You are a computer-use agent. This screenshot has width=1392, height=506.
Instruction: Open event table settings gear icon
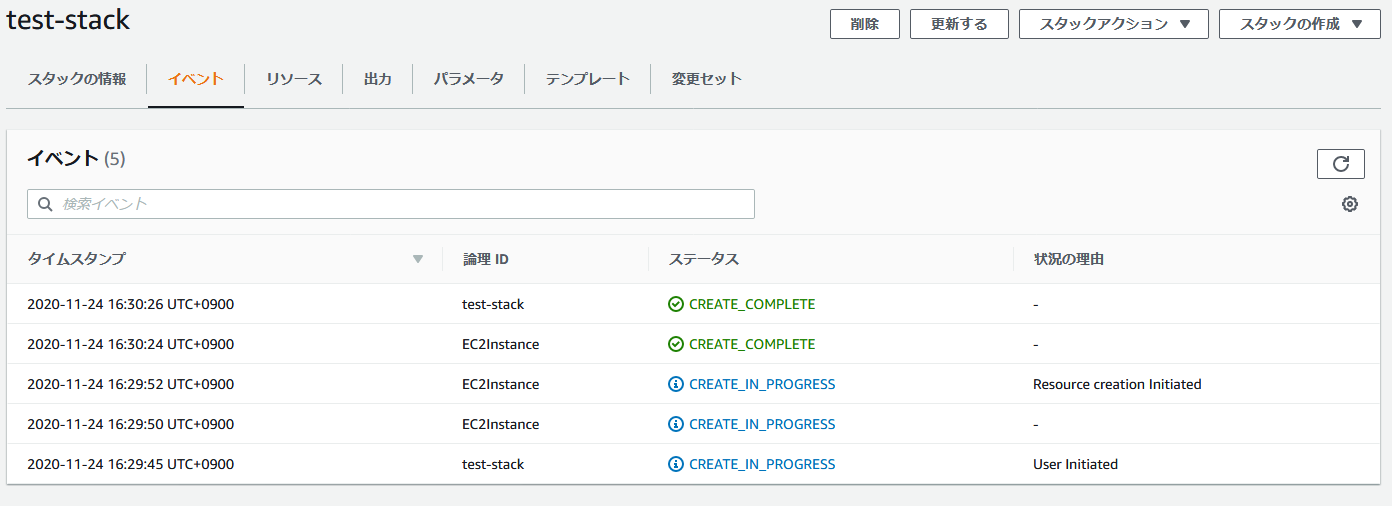click(1349, 204)
